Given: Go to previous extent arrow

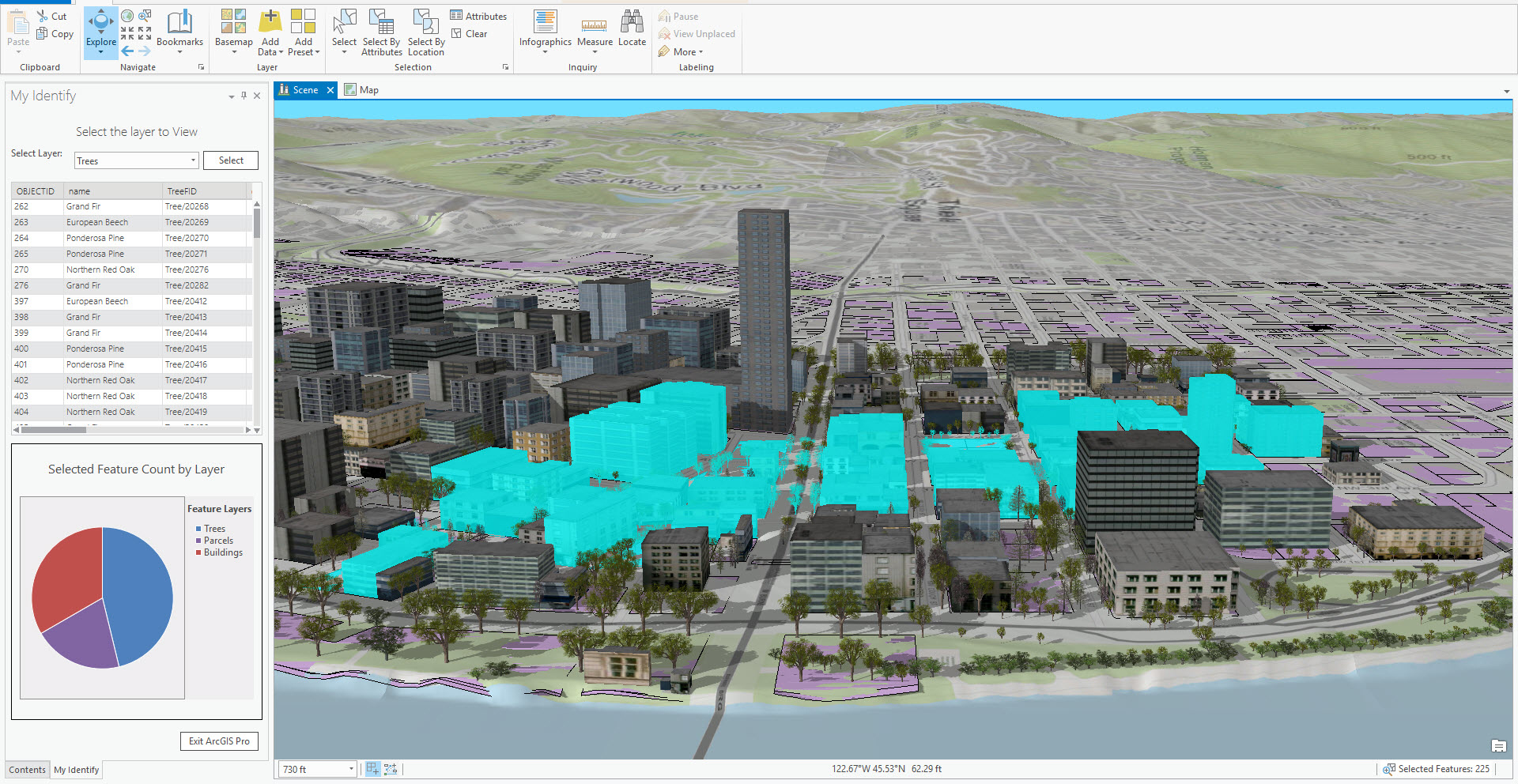Looking at the screenshot, I should pos(127,51).
